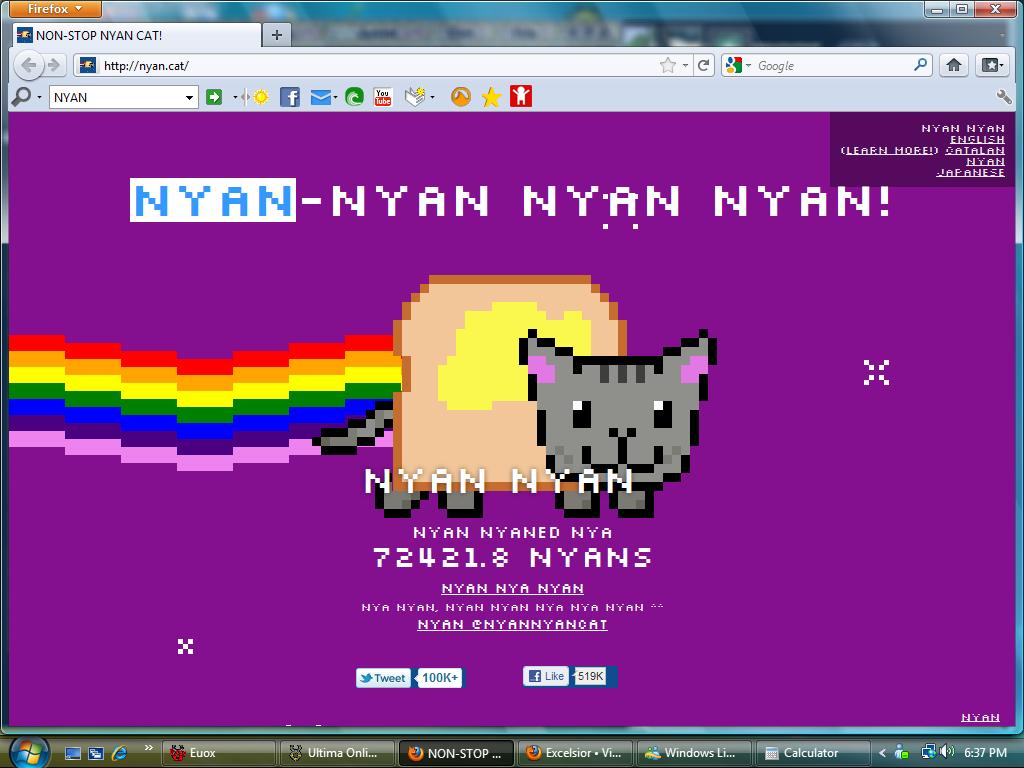Image resolution: width=1024 pixels, height=768 pixels.
Task: Click the site favicon in the address bar
Action: [x=88, y=65]
